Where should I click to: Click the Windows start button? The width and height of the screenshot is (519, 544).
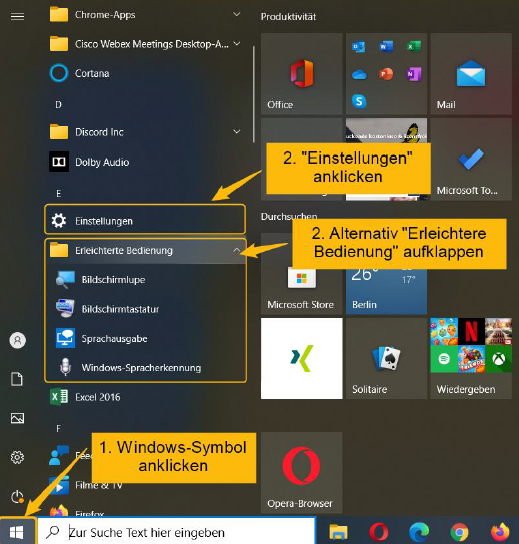point(17,531)
